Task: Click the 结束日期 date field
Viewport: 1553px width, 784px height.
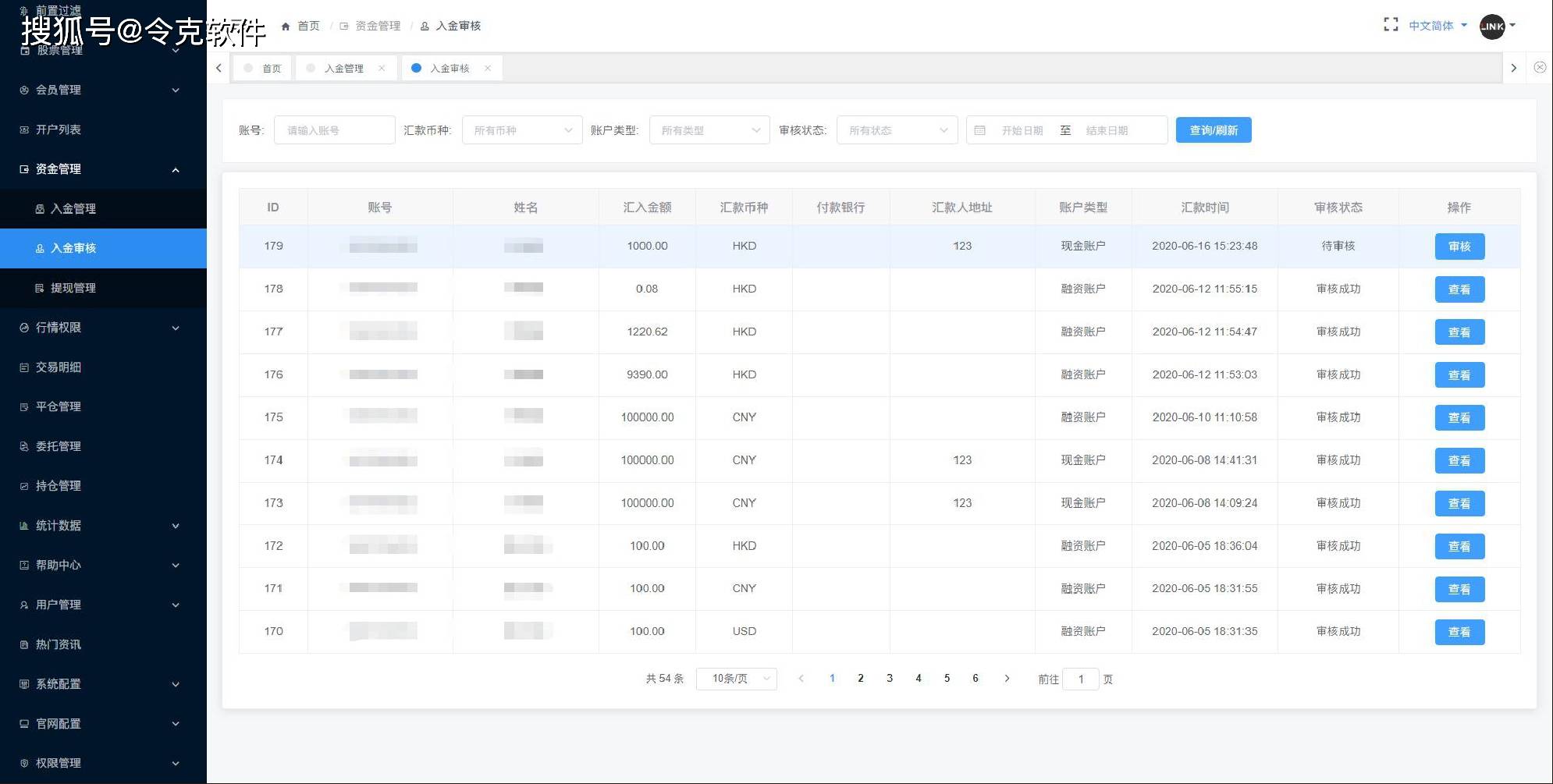Action: [1107, 130]
